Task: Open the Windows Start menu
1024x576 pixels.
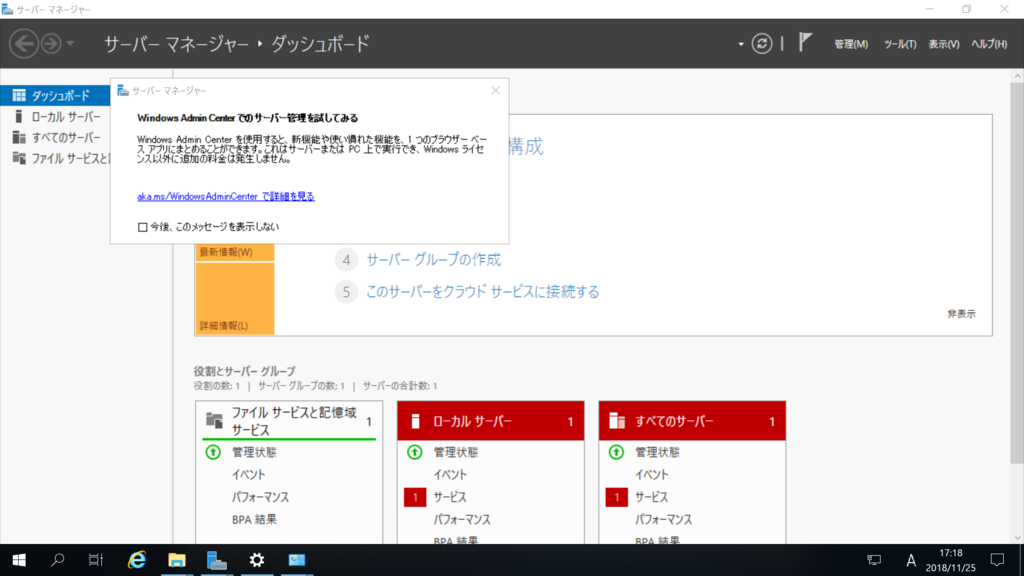Action: 19,560
